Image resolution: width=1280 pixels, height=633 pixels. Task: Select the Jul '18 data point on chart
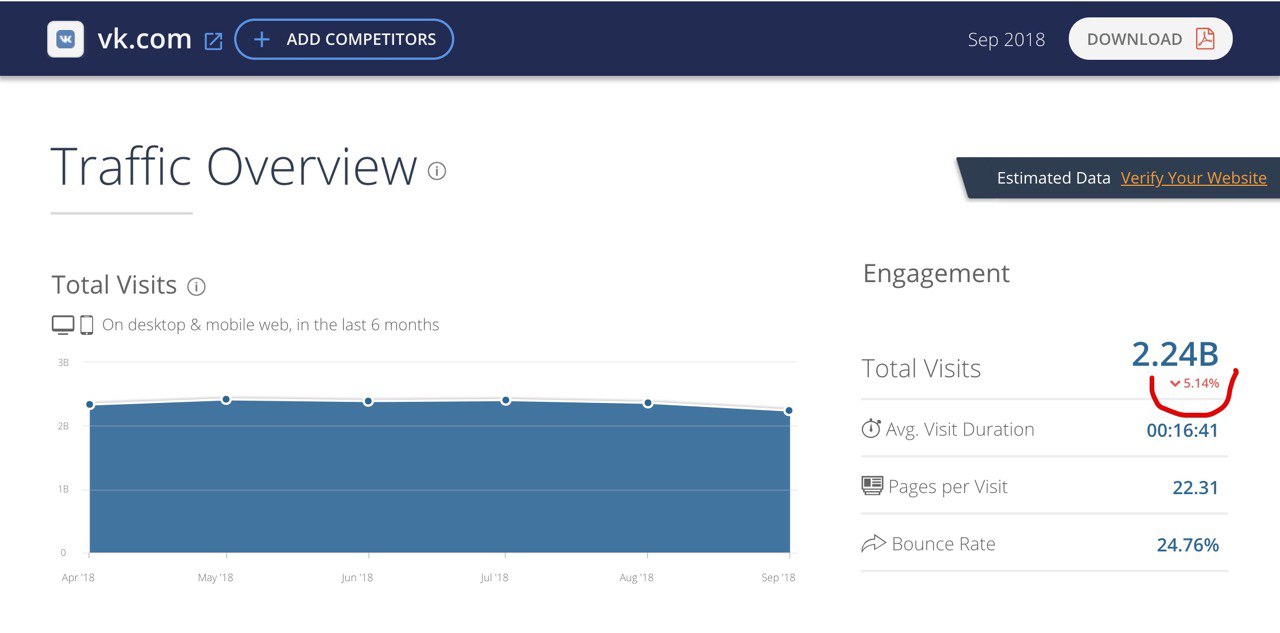tap(506, 400)
